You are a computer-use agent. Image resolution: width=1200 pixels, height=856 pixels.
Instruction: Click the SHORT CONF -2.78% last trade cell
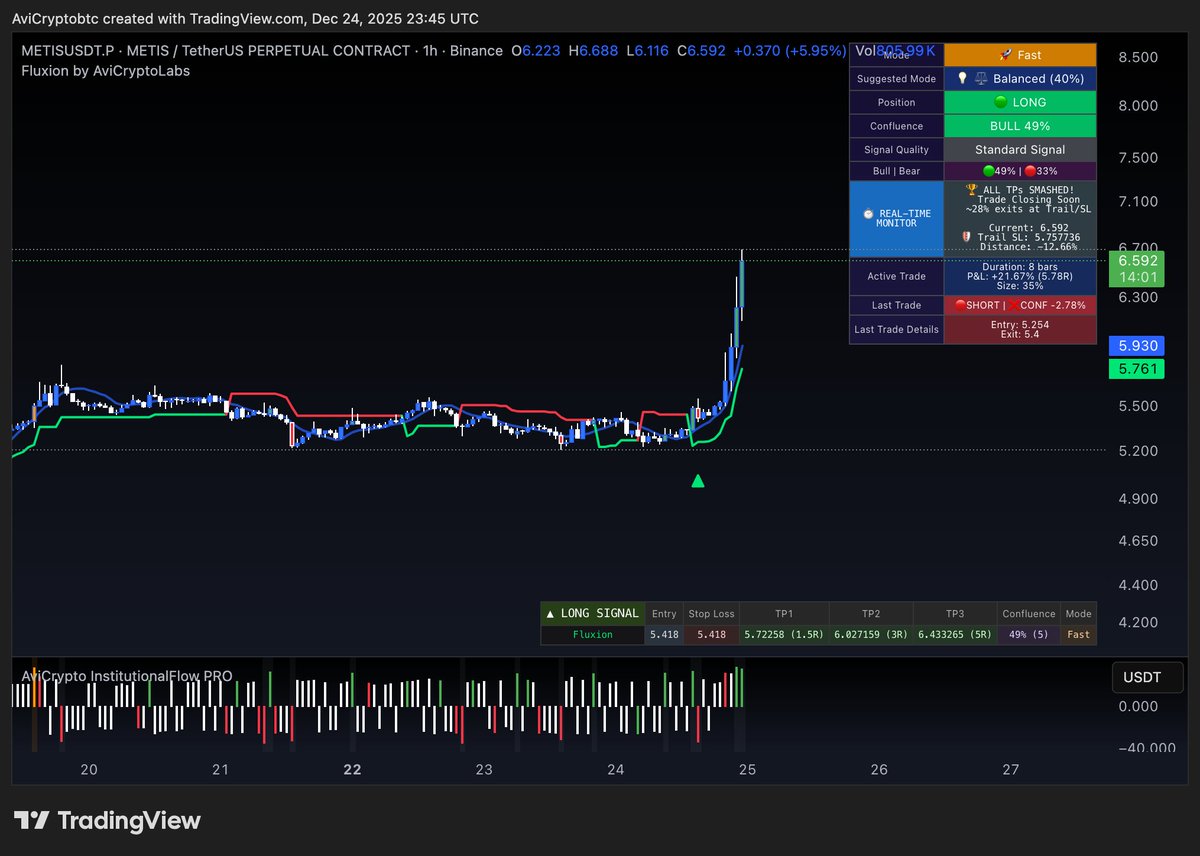(1020, 305)
